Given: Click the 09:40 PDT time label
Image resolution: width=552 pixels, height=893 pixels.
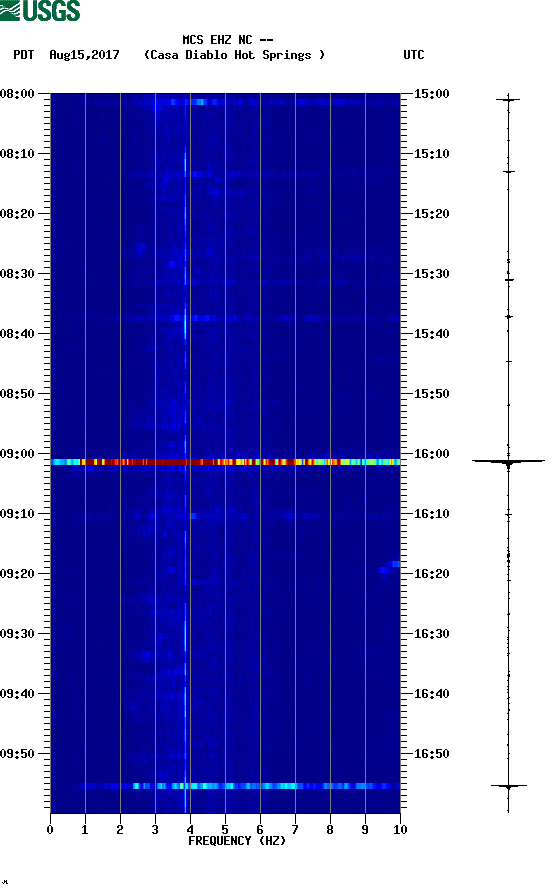Looking at the screenshot, I should click(17, 694).
